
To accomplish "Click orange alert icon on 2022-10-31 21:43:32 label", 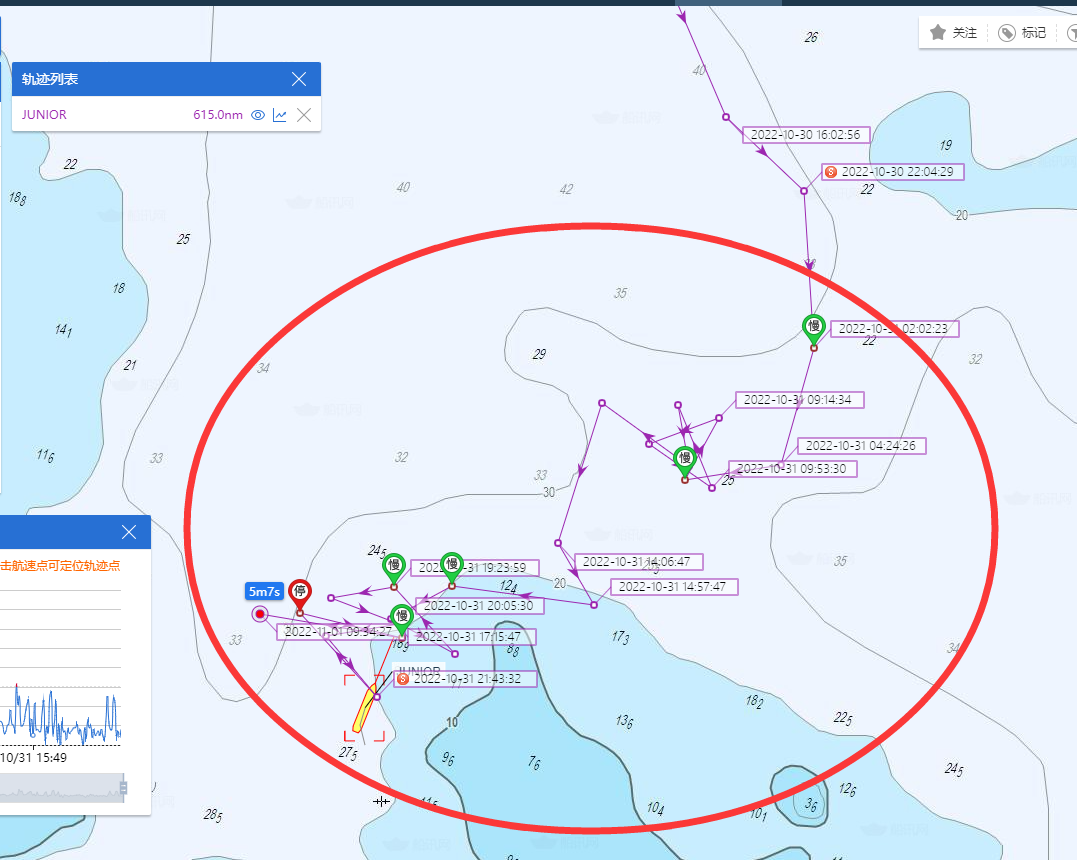I will coord(402,678).
